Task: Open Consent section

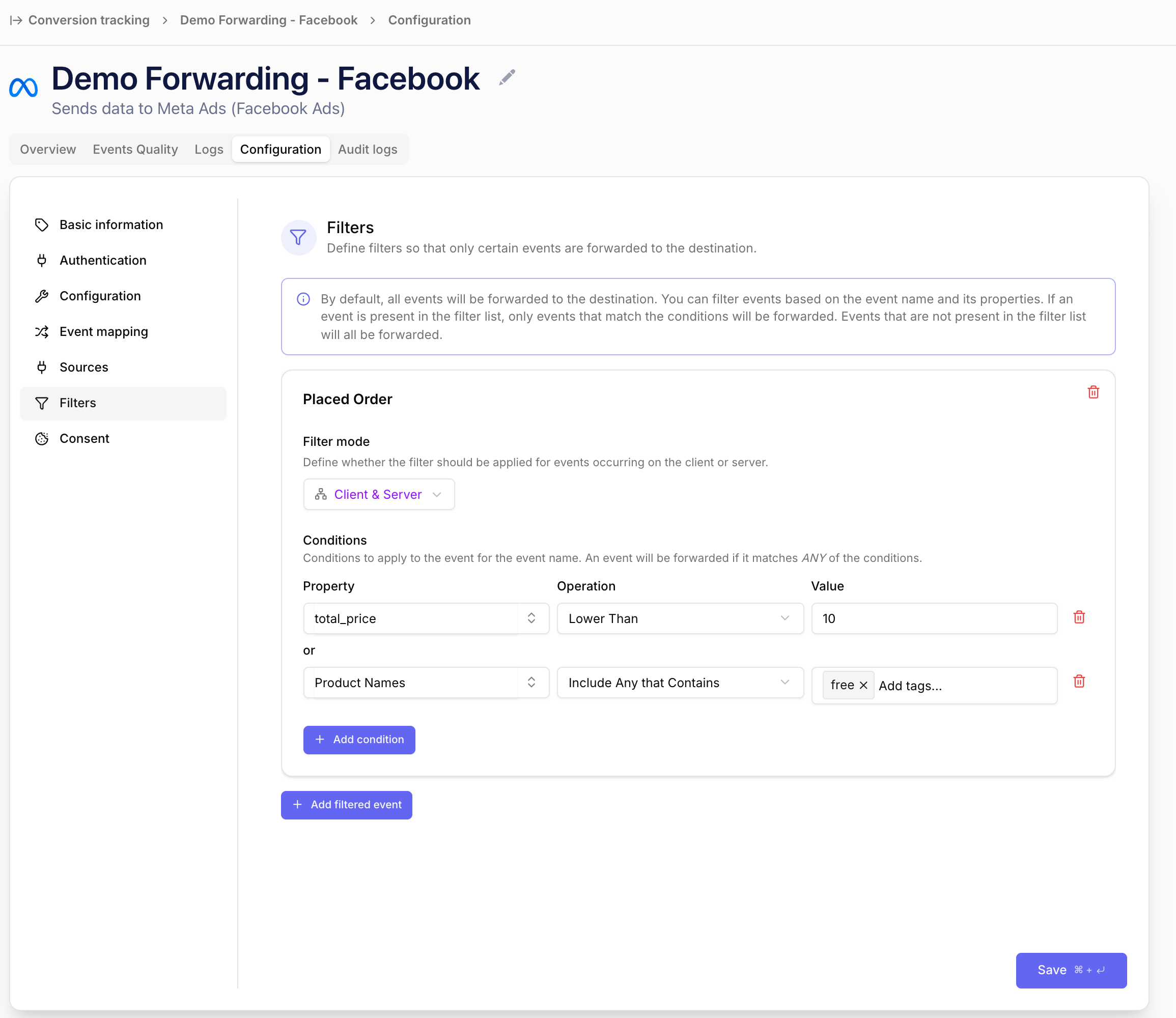Action: click(x=123, y=439)
